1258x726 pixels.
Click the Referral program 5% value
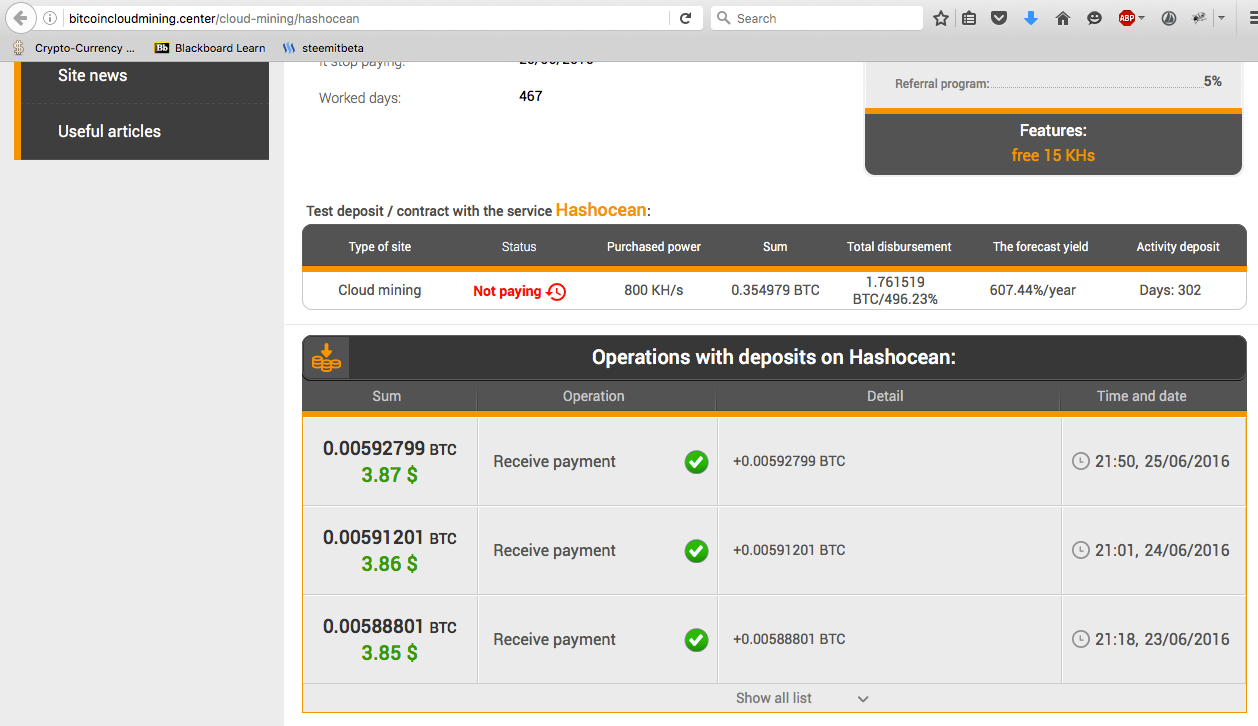tap(1213, 81)
